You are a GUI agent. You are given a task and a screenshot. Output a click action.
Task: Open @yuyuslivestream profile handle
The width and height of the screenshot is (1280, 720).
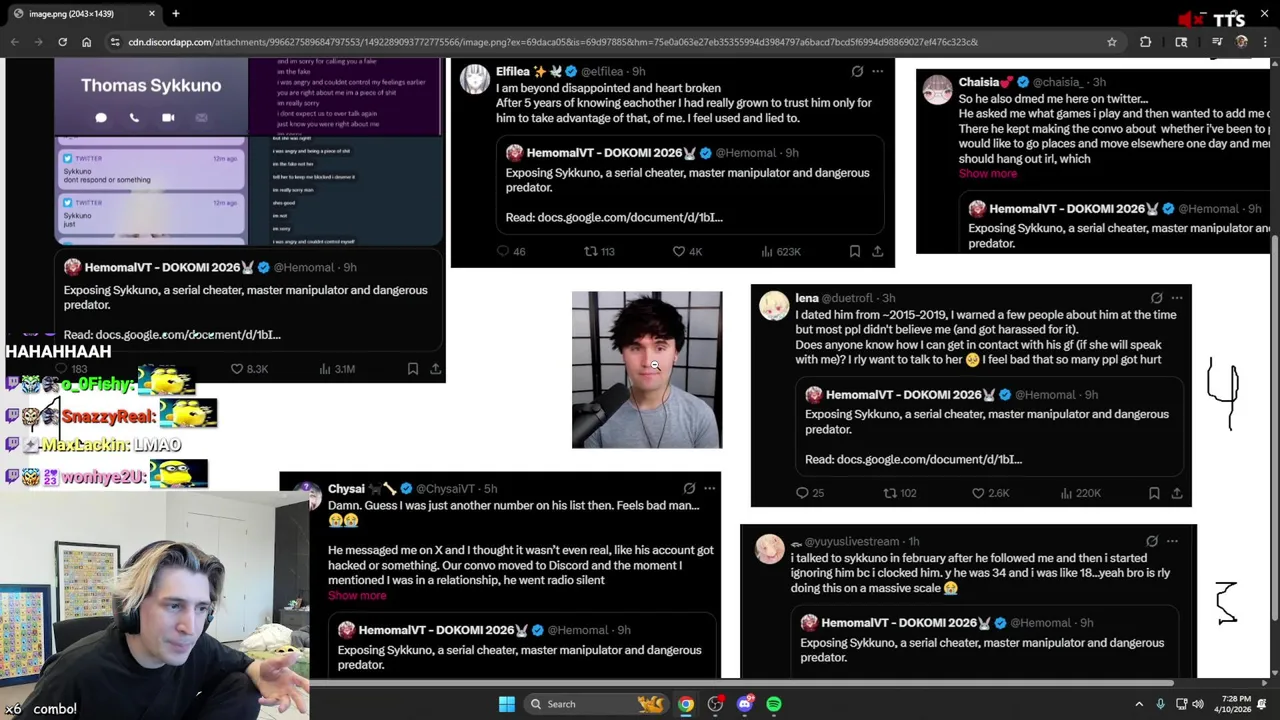click(x=854, y=541)
